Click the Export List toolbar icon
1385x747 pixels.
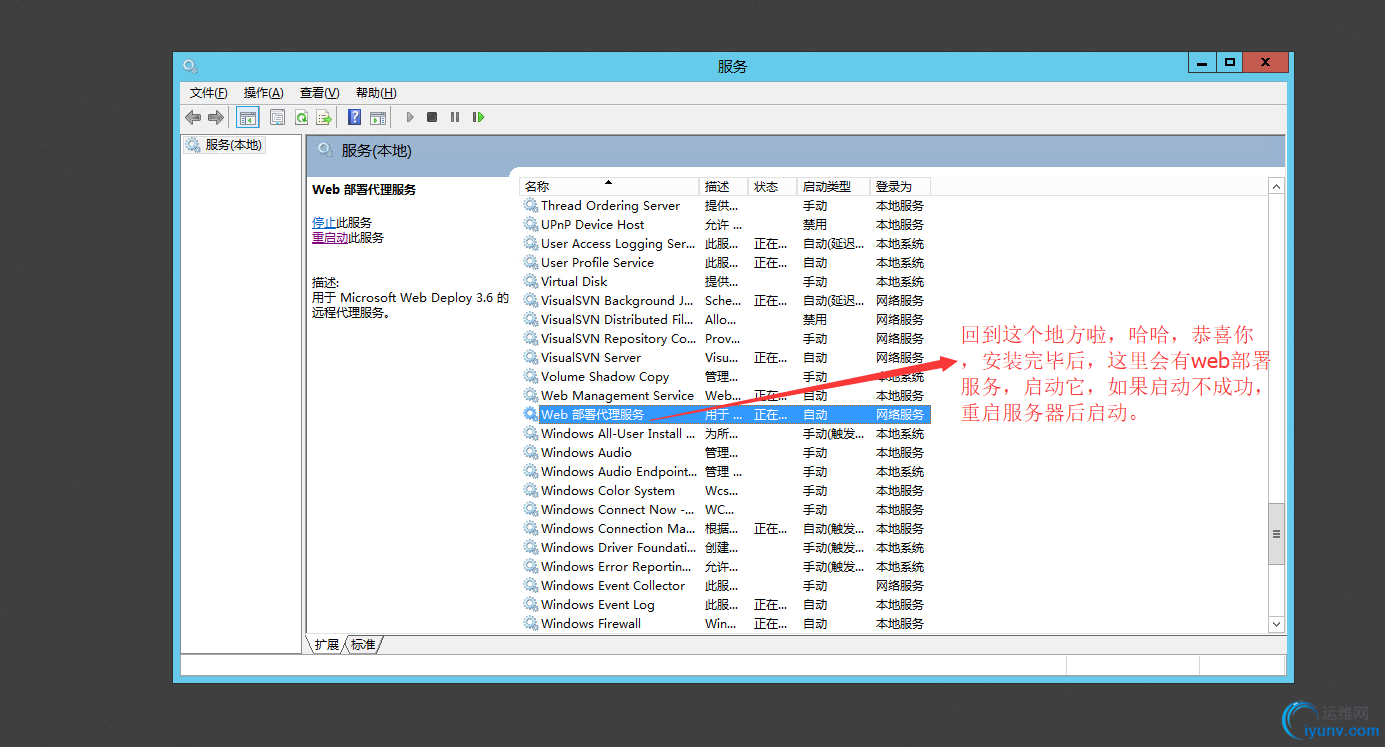tap(324, 117)
